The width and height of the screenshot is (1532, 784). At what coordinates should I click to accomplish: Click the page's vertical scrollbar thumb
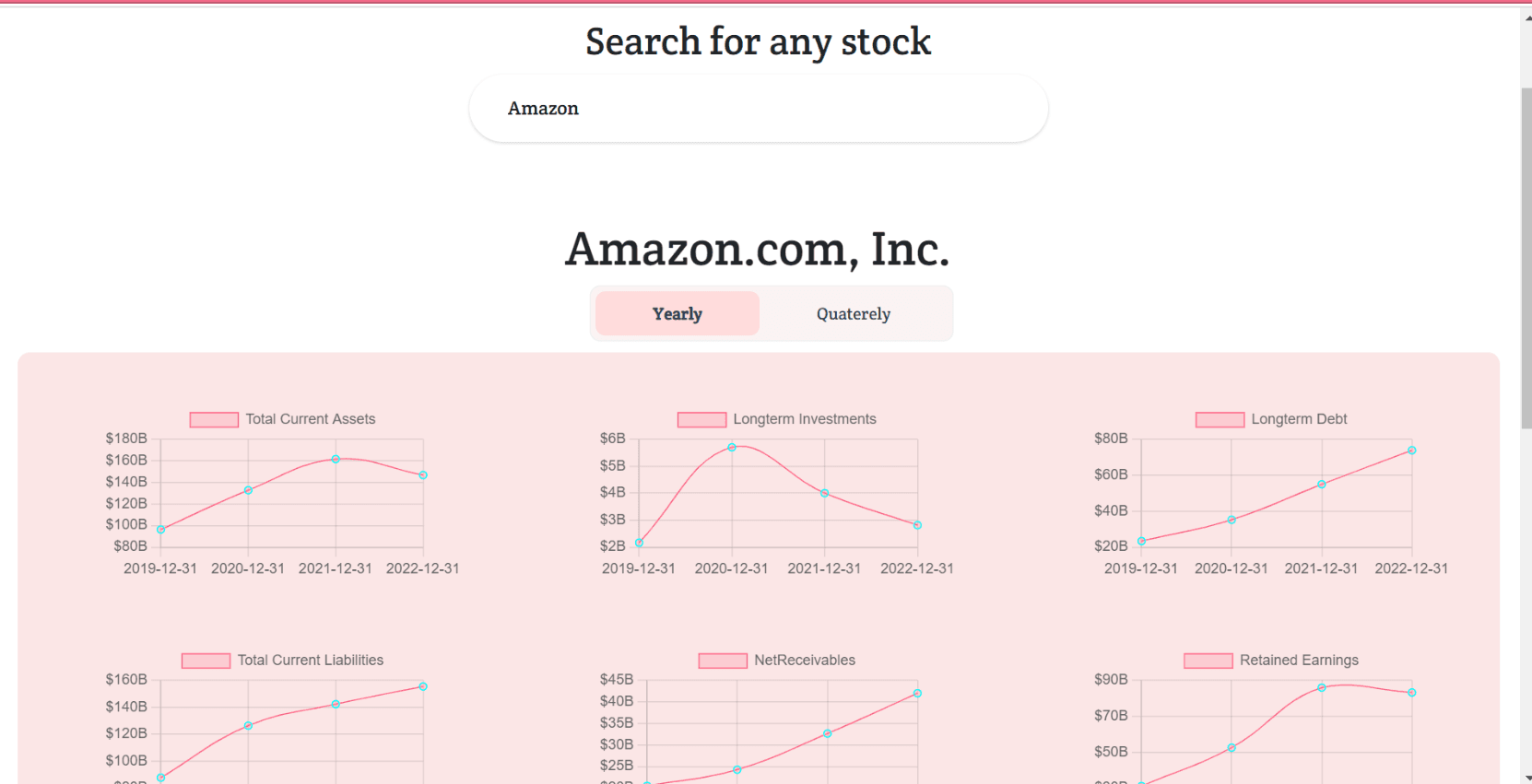(x=1526, y=258)
